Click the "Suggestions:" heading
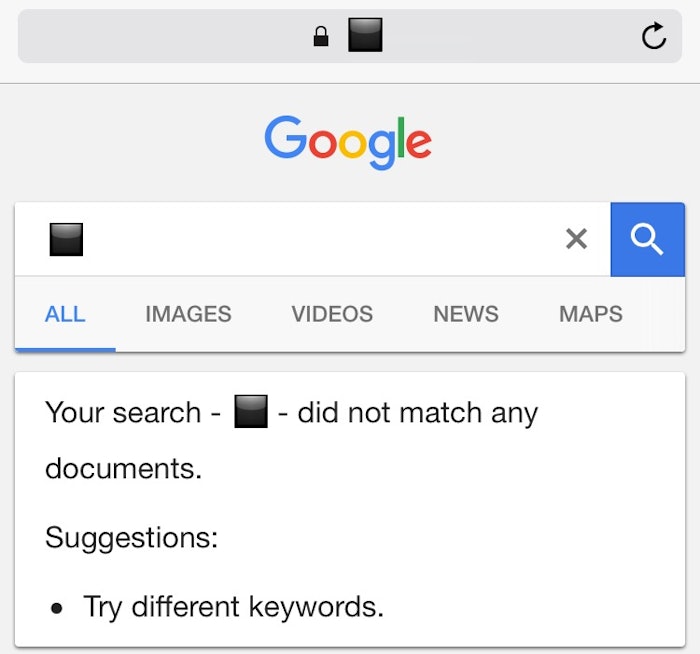This screenshot has width=700, height=654. pos(131,538)
